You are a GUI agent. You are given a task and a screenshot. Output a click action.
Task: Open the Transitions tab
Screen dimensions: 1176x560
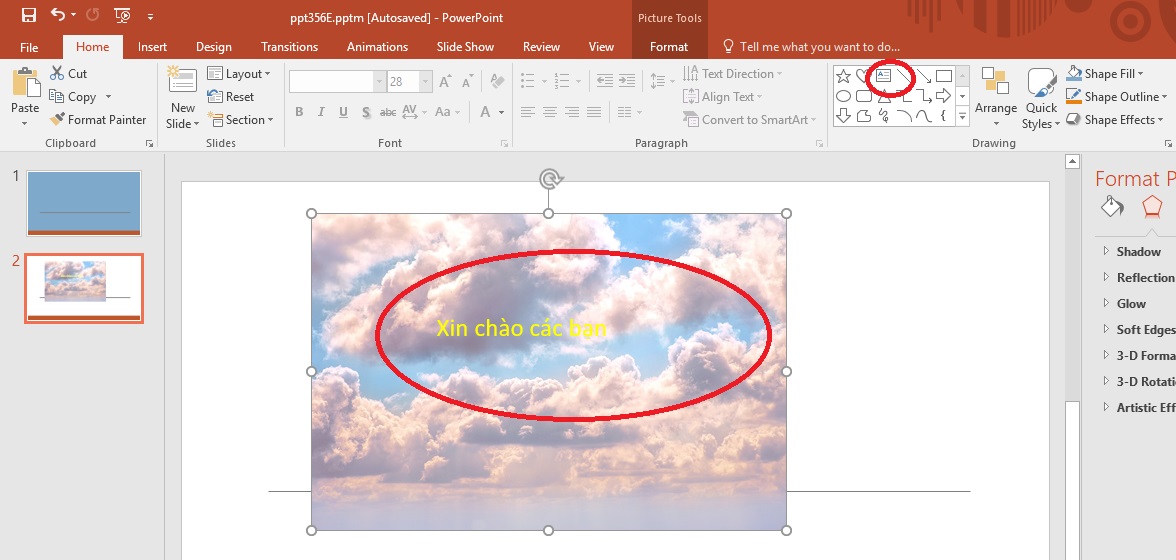click(290, 46)
